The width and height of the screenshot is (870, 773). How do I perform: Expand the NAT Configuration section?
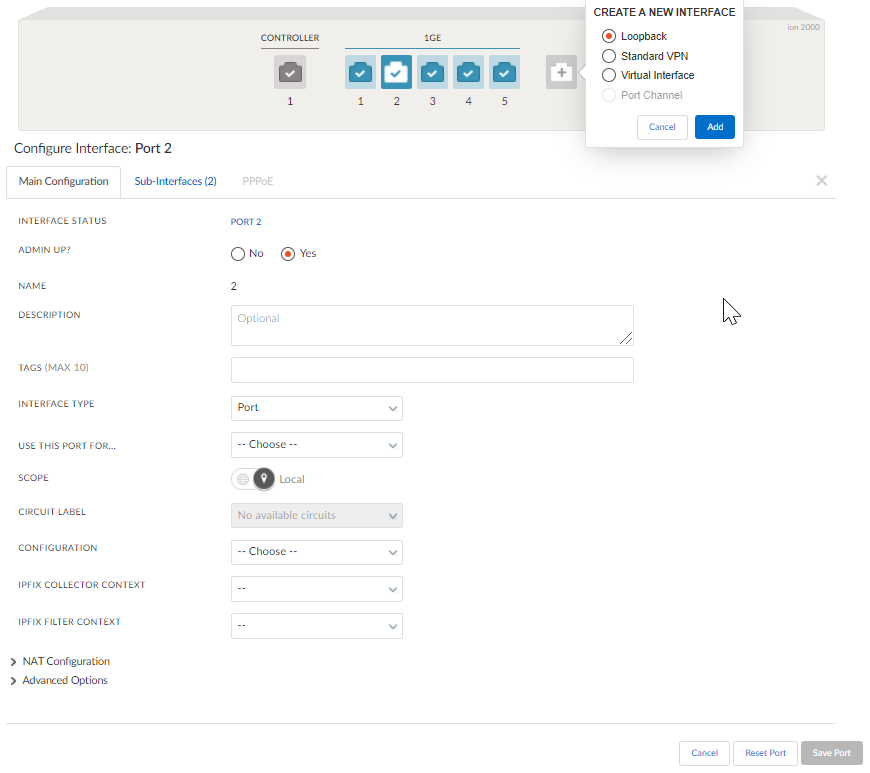pos(65,661)
